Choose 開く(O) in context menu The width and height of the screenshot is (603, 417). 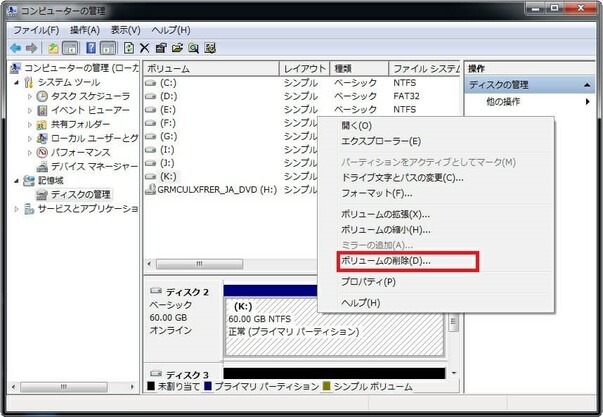356,125
